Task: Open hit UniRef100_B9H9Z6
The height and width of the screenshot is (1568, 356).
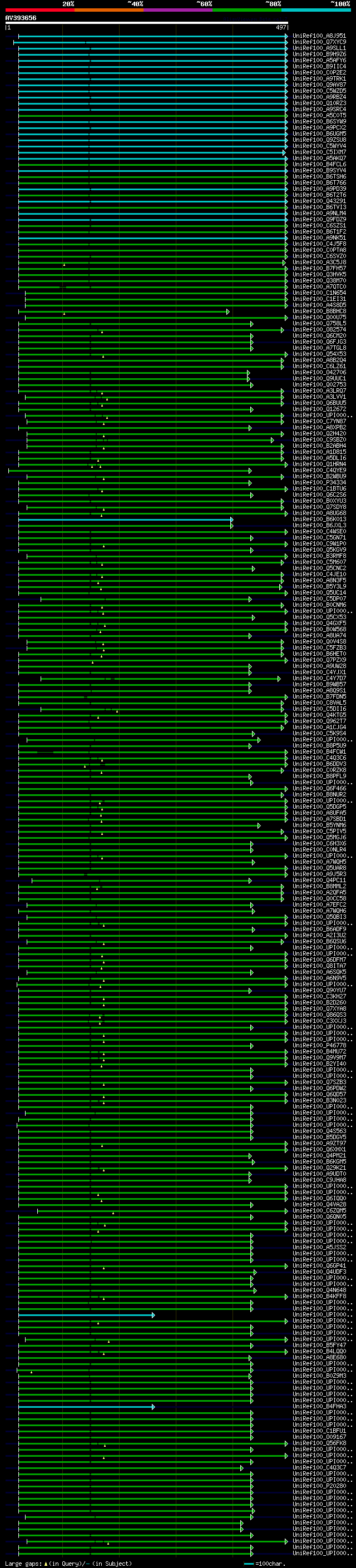Action: tap(319, 54)
